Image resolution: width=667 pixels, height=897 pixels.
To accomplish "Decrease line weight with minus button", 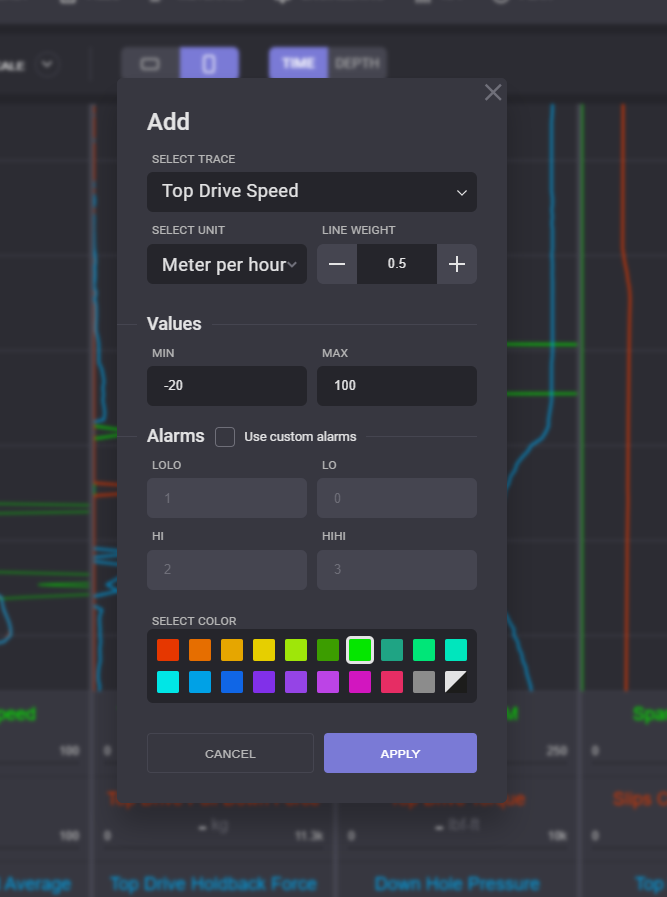I will coord(337,264).
